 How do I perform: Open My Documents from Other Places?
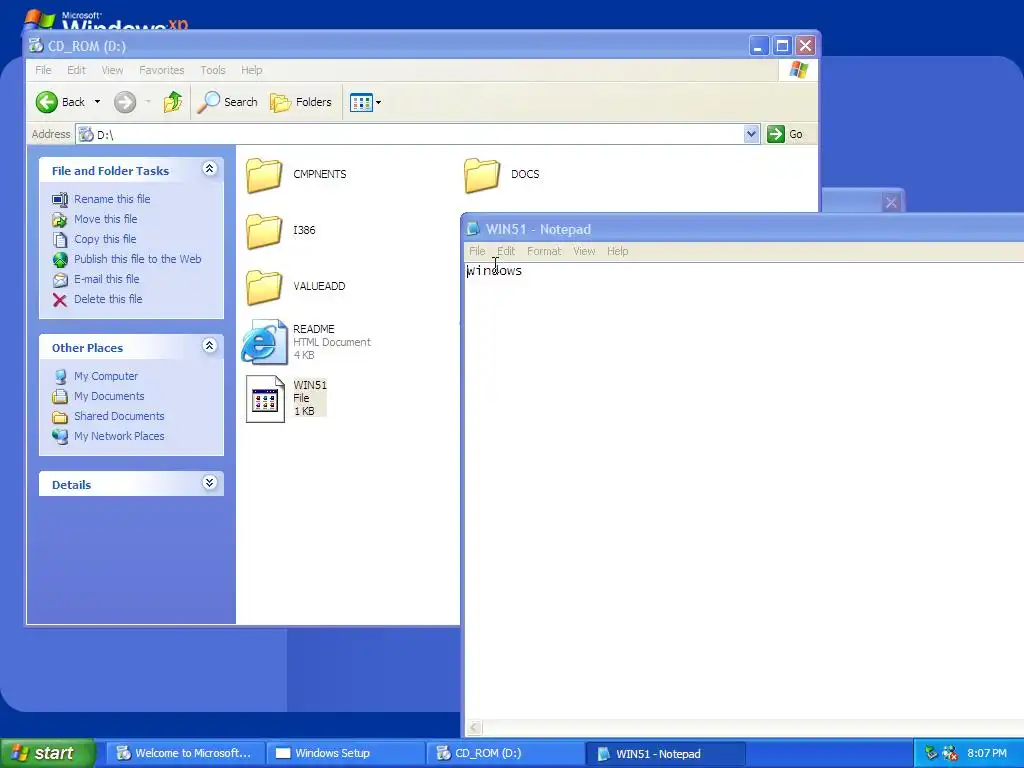[x=109, y=396]
